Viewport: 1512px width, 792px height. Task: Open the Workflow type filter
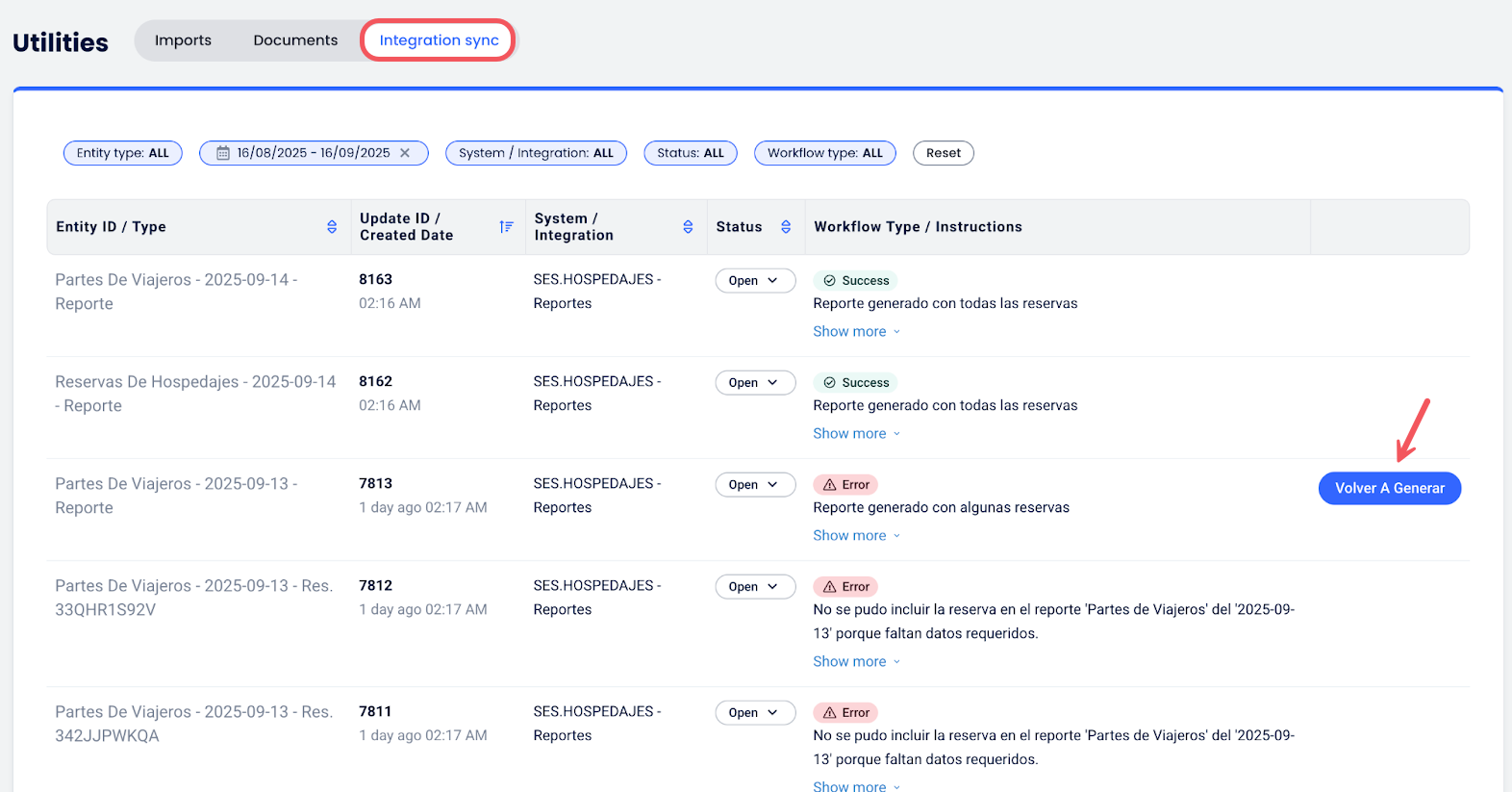pos(824,153)
